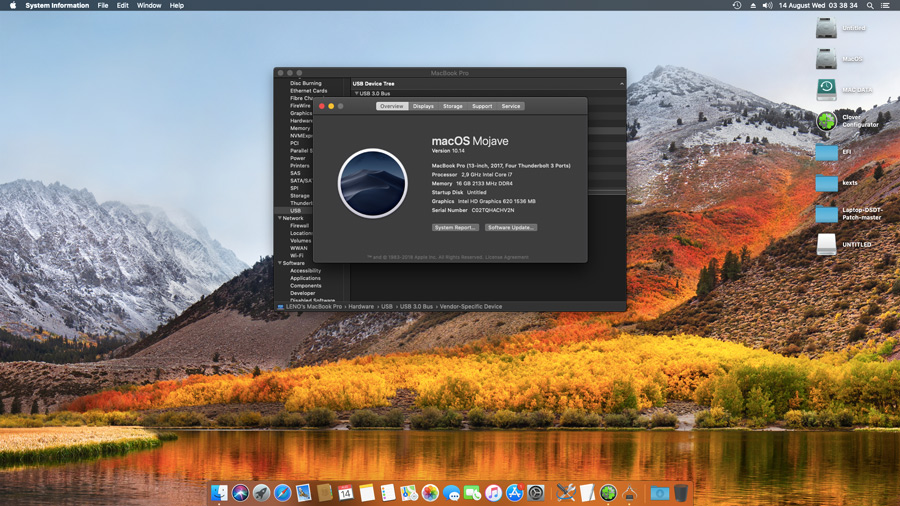The width and height of the screenshot is (900, 506).
Task: Select the EFI folder on desktop
Action: click(826, 152)
